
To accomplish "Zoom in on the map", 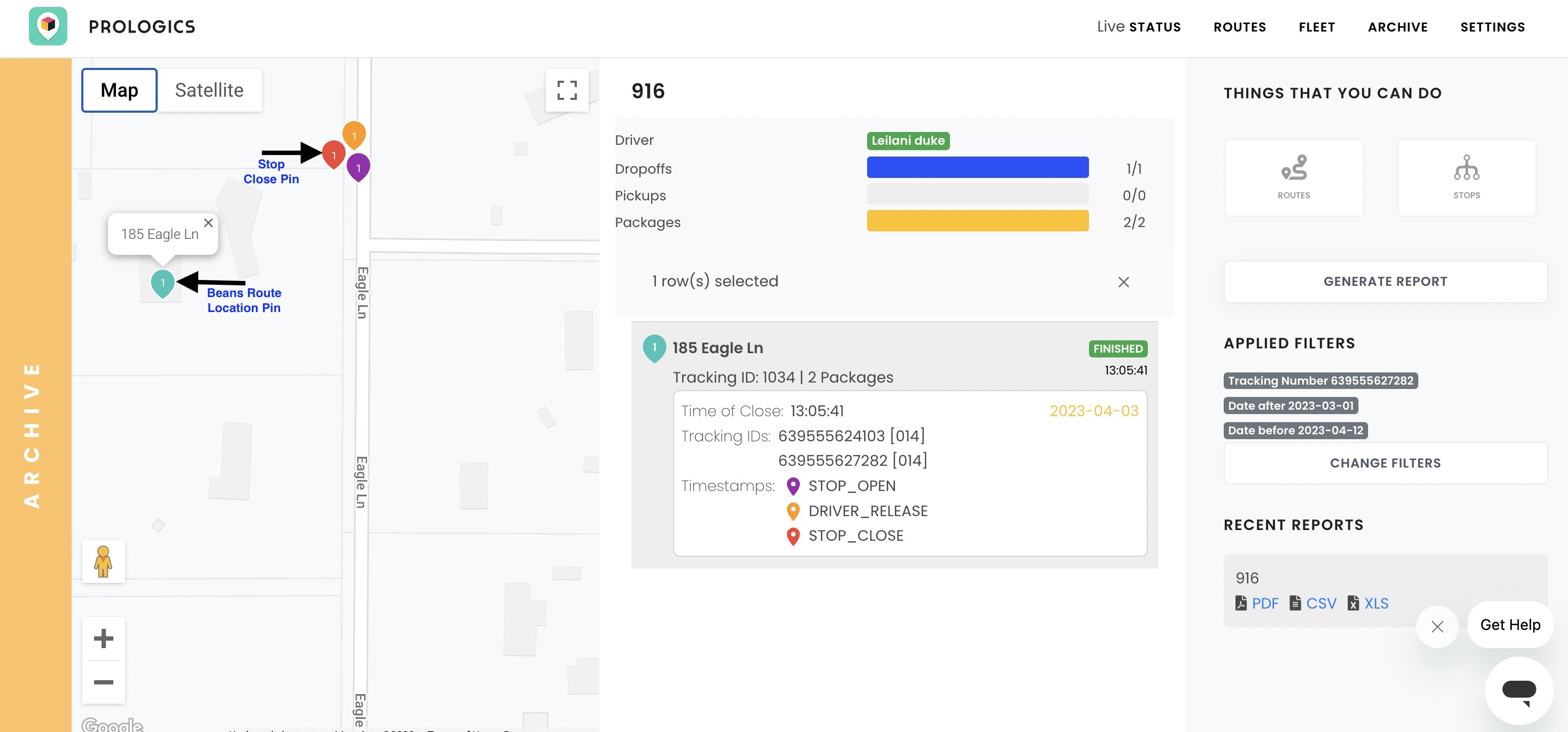I will [104, 637].
